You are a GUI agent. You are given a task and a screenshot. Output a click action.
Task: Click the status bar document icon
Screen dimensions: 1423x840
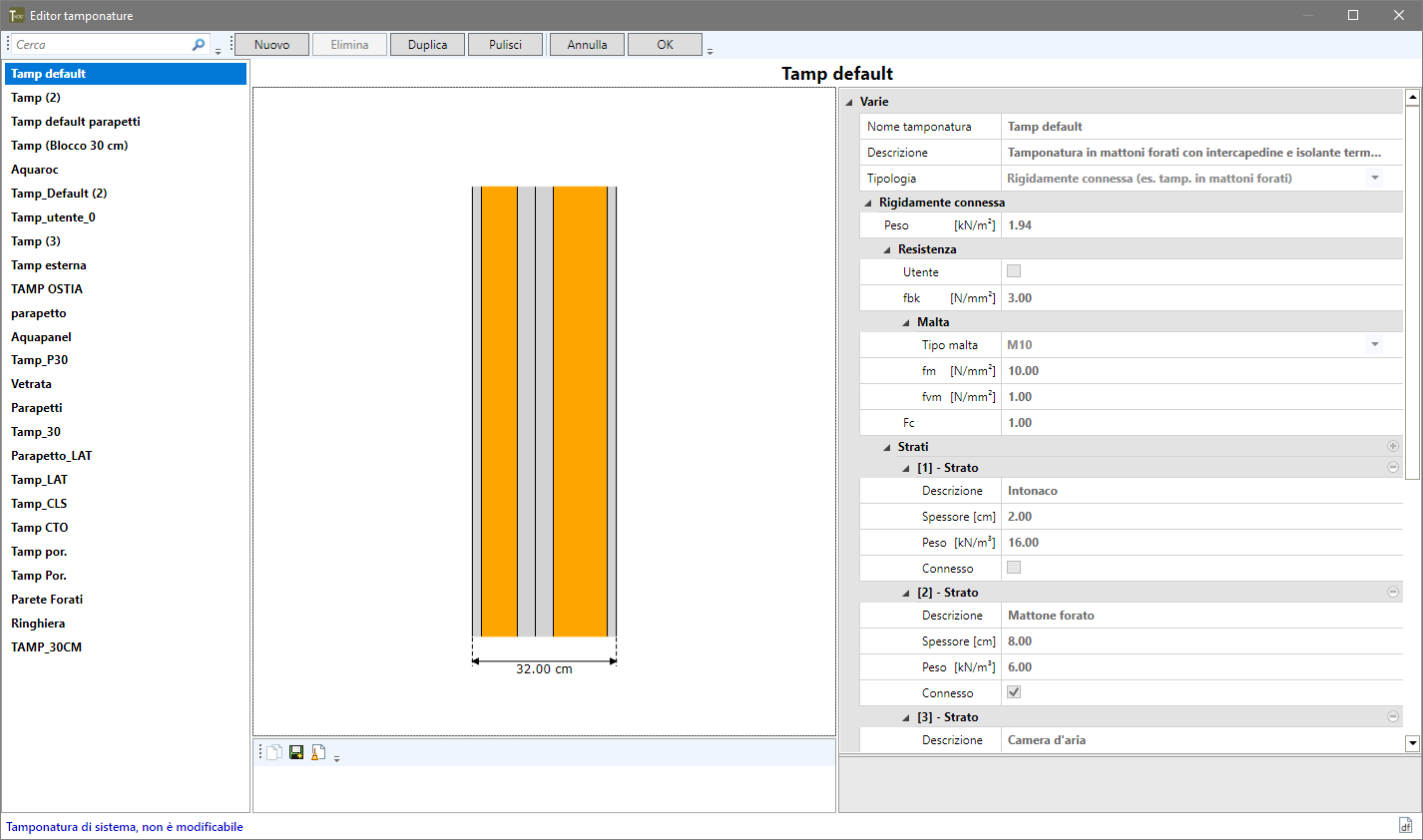click(1405, 825)
